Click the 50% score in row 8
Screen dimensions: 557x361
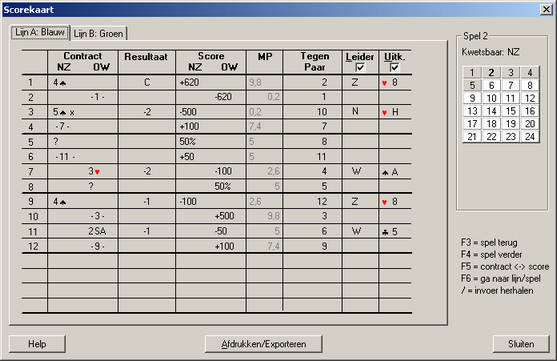222,186
